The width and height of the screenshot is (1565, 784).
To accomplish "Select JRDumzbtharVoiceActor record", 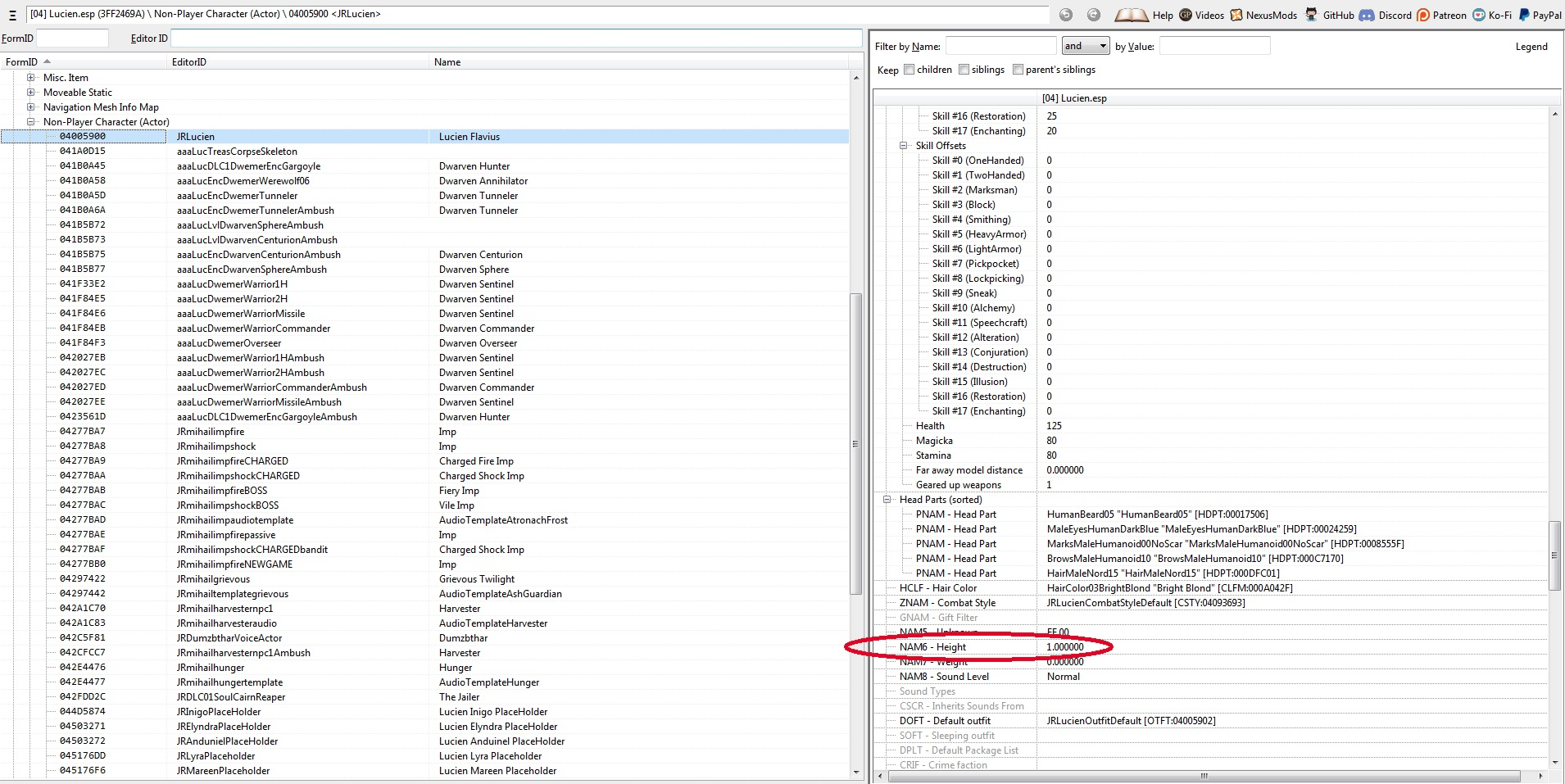I will tap(424, 638).
